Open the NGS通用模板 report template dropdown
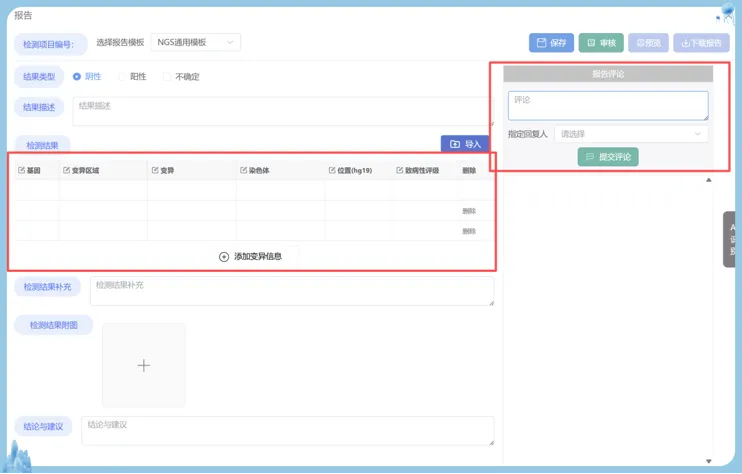This screenshot has width=742, height=474. [196, 43]
